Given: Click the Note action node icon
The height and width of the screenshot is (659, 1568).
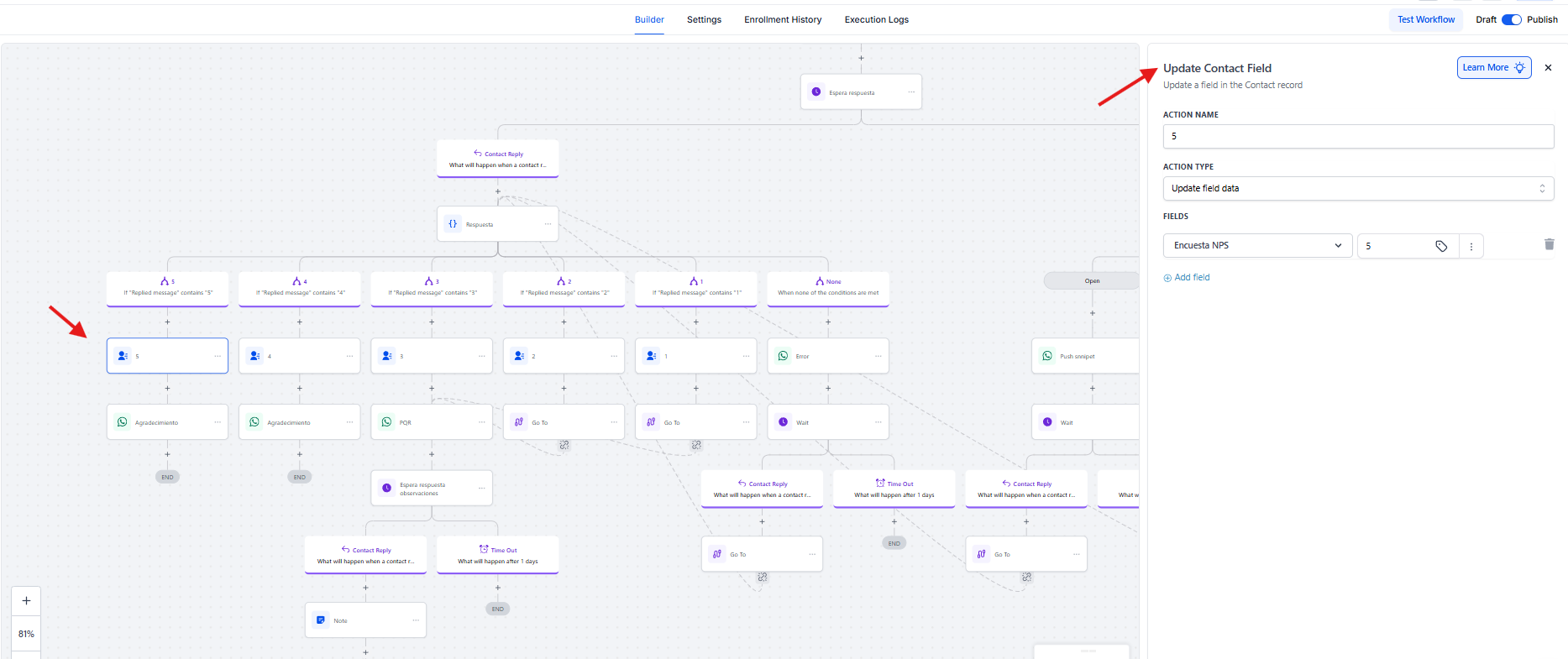Looking at the screenshot, I should tap(321, 620).
